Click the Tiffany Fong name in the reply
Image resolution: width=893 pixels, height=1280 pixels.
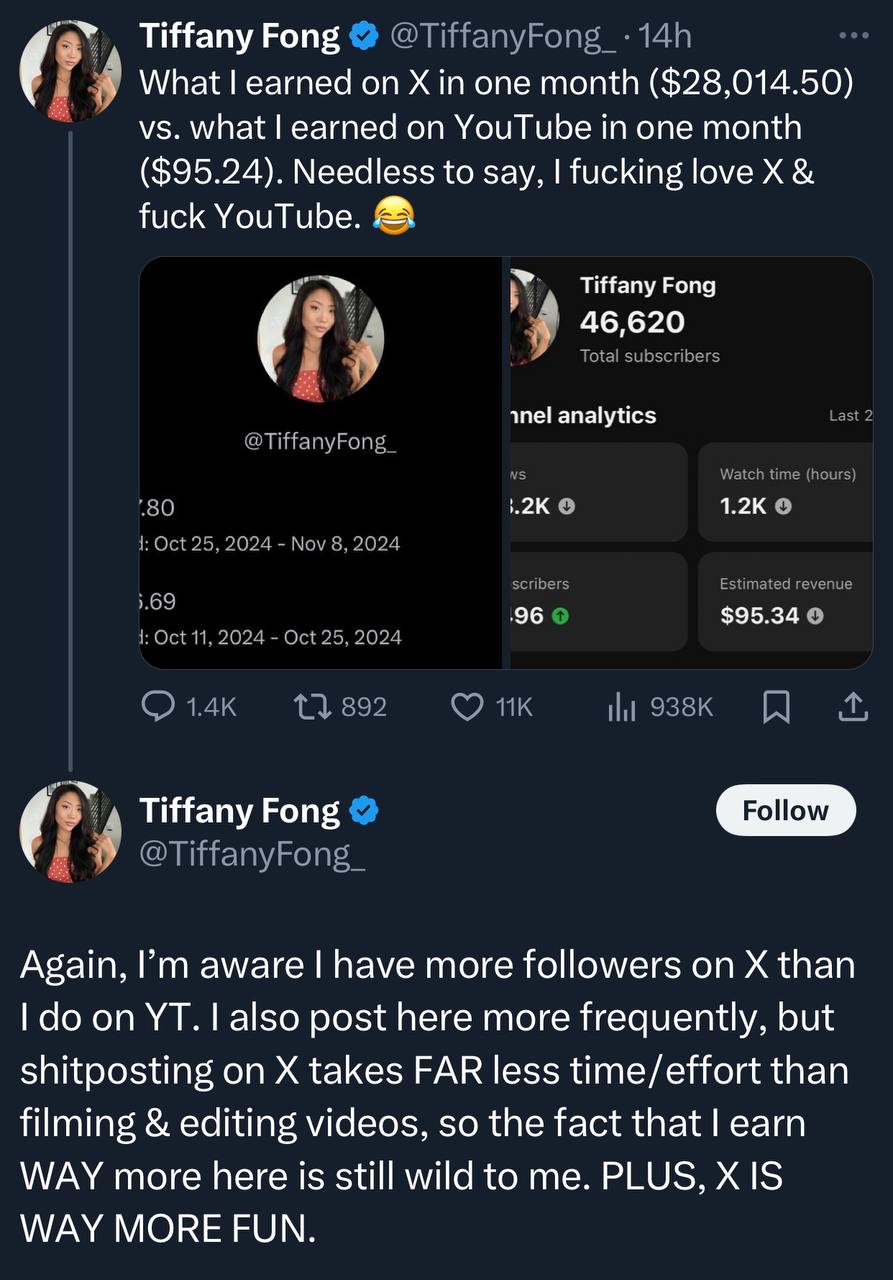click(x=240, y=811)
